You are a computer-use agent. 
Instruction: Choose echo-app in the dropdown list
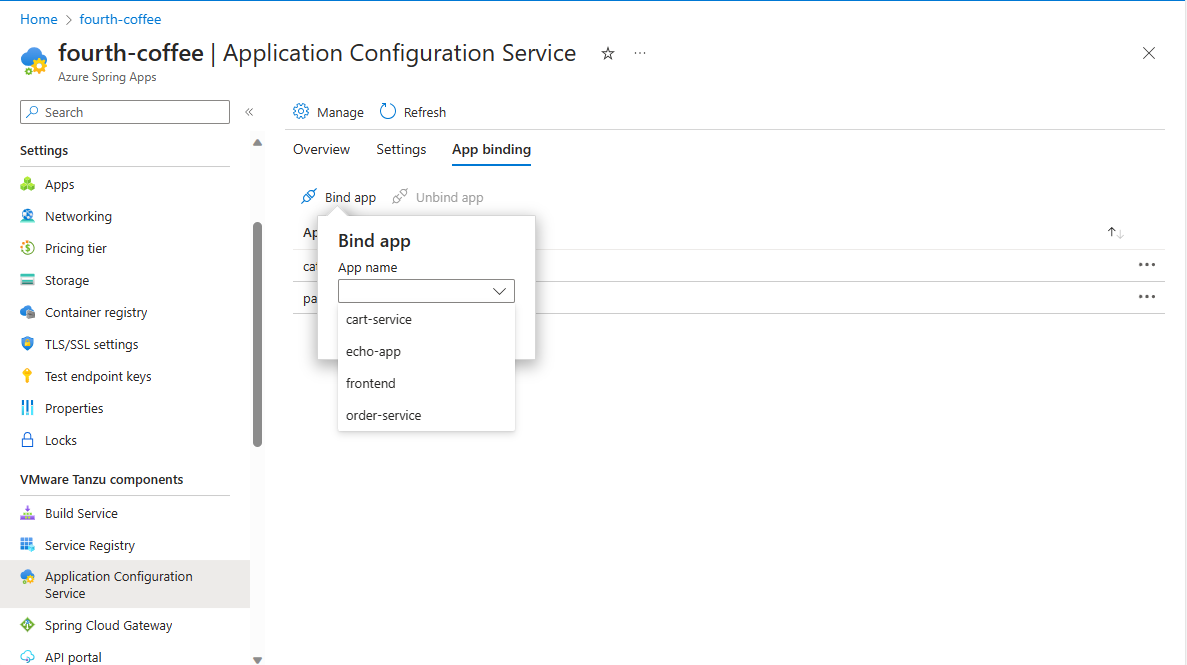pyautogui.click(x=373, y=351)
